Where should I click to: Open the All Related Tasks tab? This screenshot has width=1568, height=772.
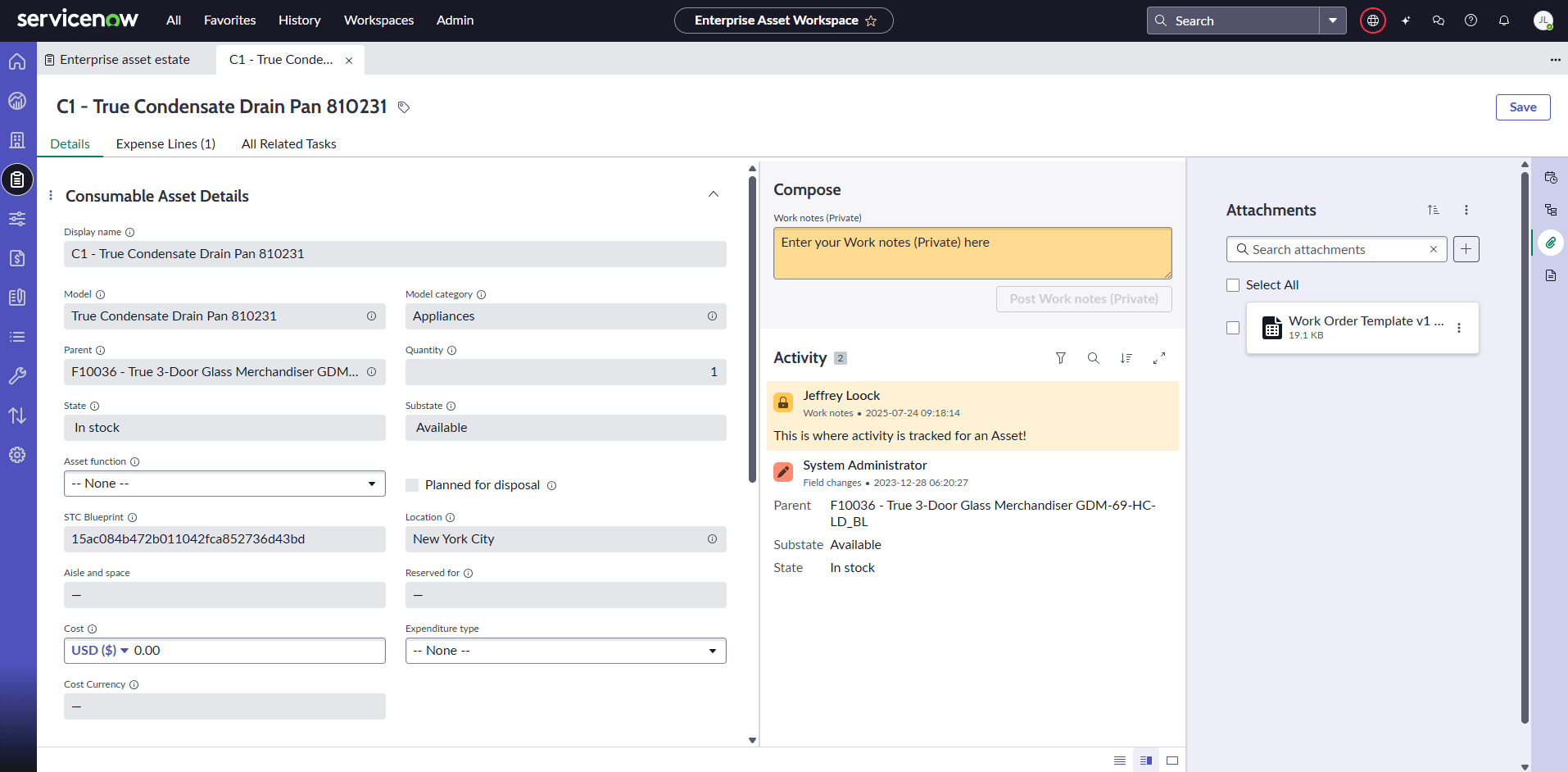click(289, 144)
